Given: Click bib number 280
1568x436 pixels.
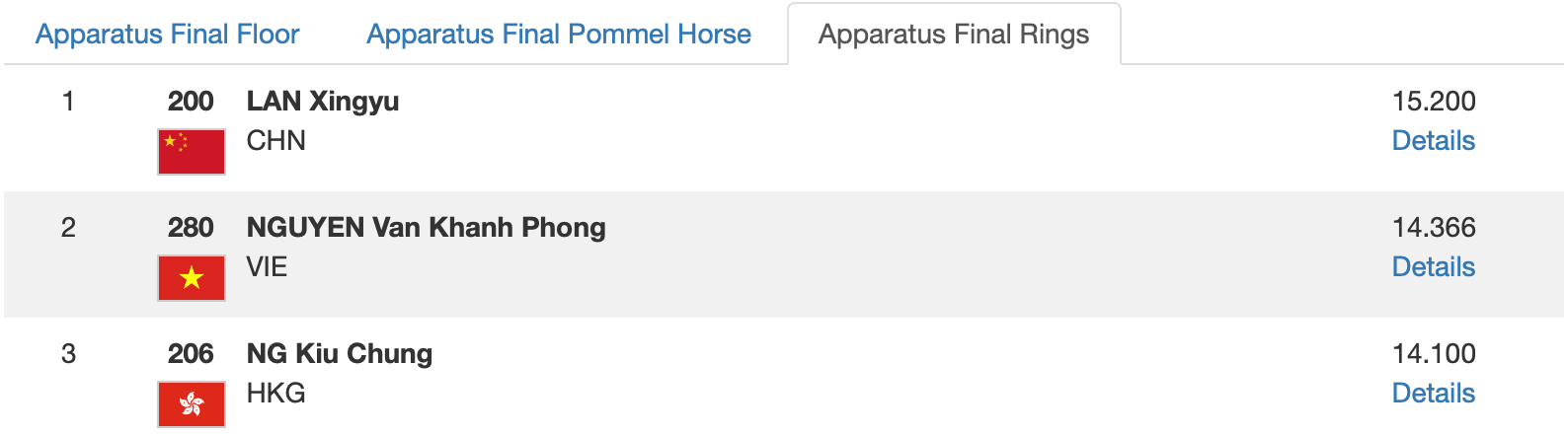Looking at the screenshot, I should coord(191,227).
